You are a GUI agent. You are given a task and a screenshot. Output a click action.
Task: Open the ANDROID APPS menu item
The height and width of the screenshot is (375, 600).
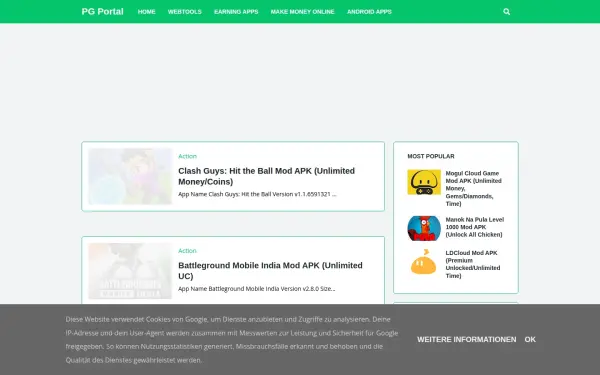click(369, 12)
